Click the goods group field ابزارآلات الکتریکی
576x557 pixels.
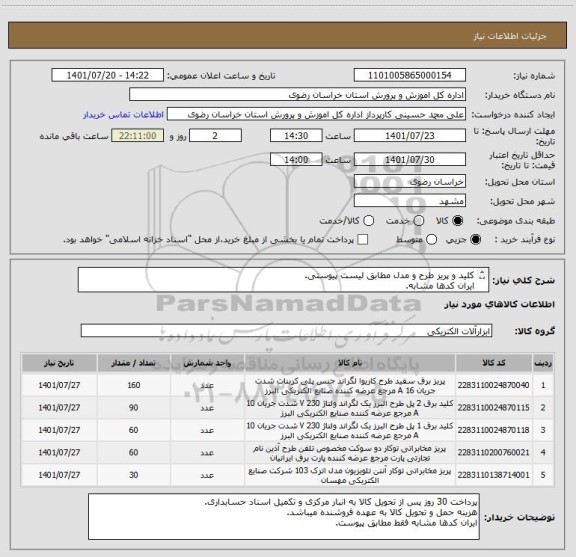coord(286,331)
